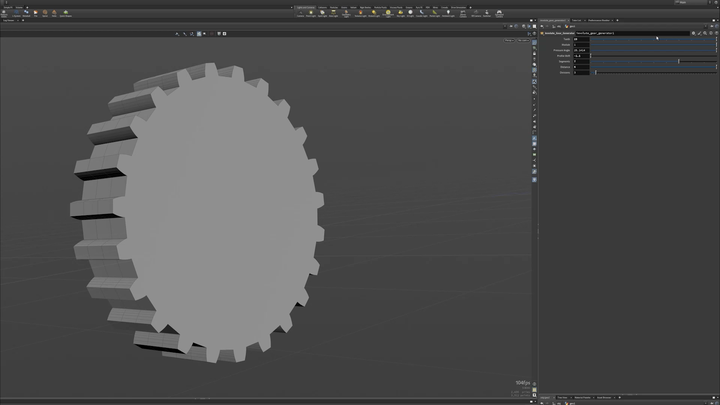Switch to the Particle Fluids shelf tab
Viewport: 720px width, 405px height.
pyautogui.click(x=380, y=7)
